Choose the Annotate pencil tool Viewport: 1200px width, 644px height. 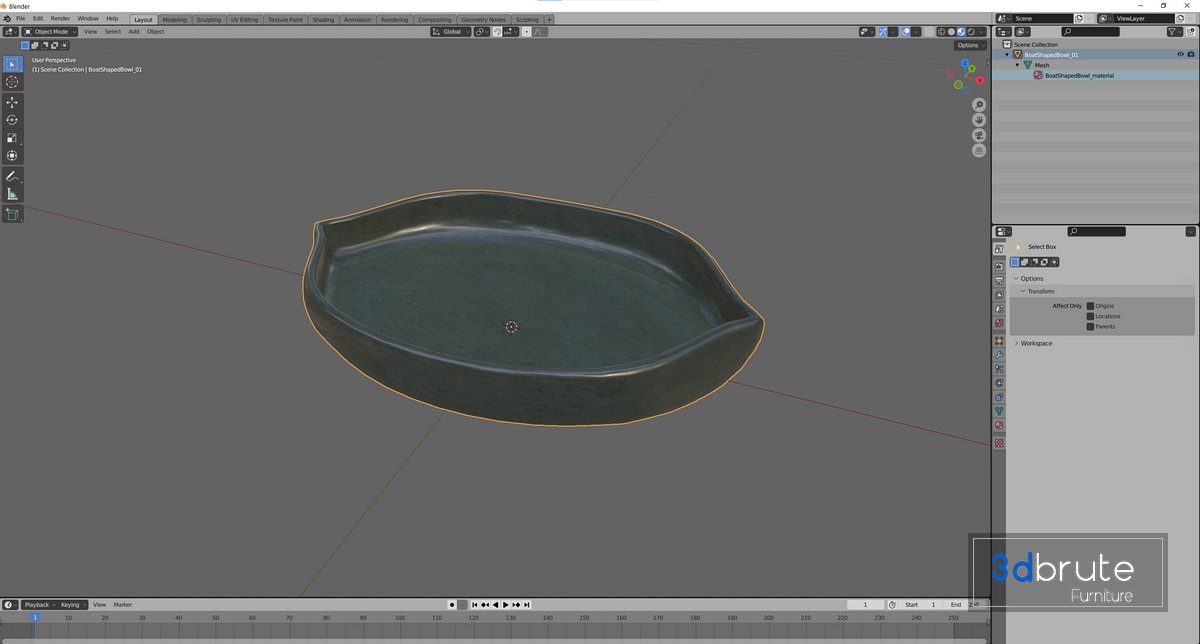pyautogui.click(x=12, y=176)
